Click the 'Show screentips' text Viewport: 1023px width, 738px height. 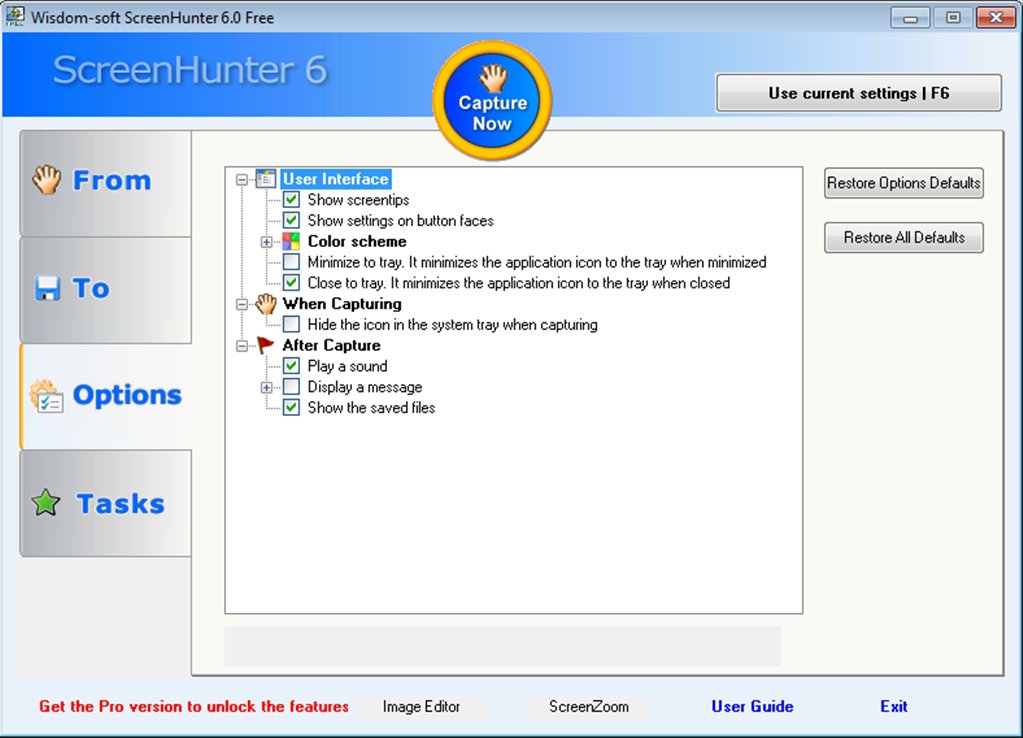tap(358, 200)
